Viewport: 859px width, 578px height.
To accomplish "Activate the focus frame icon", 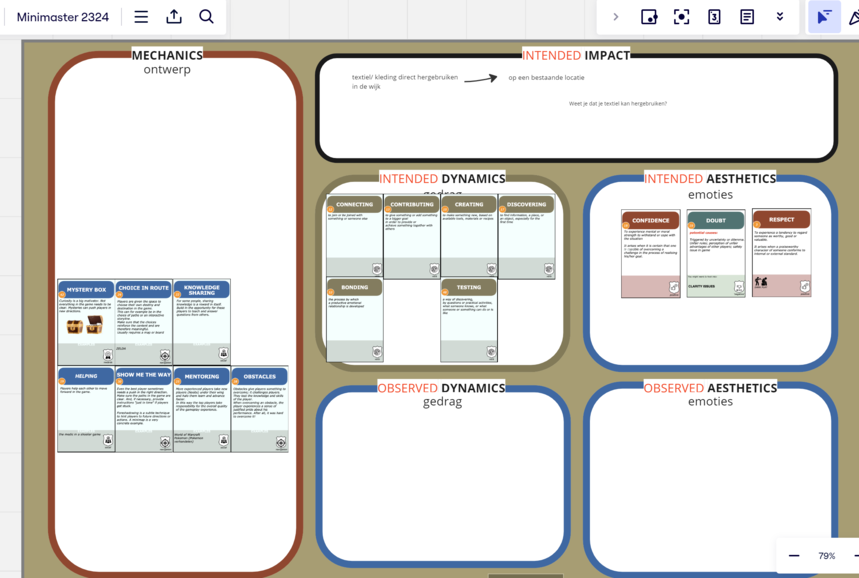I will tap(682, 17).
